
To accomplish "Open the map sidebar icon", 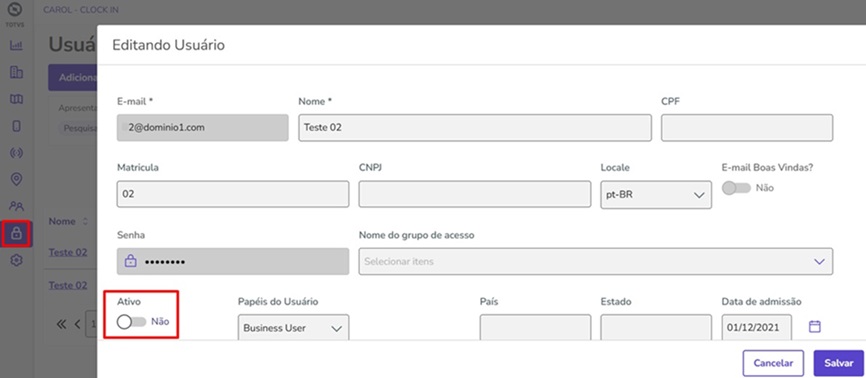I will (x=17, y=99).
